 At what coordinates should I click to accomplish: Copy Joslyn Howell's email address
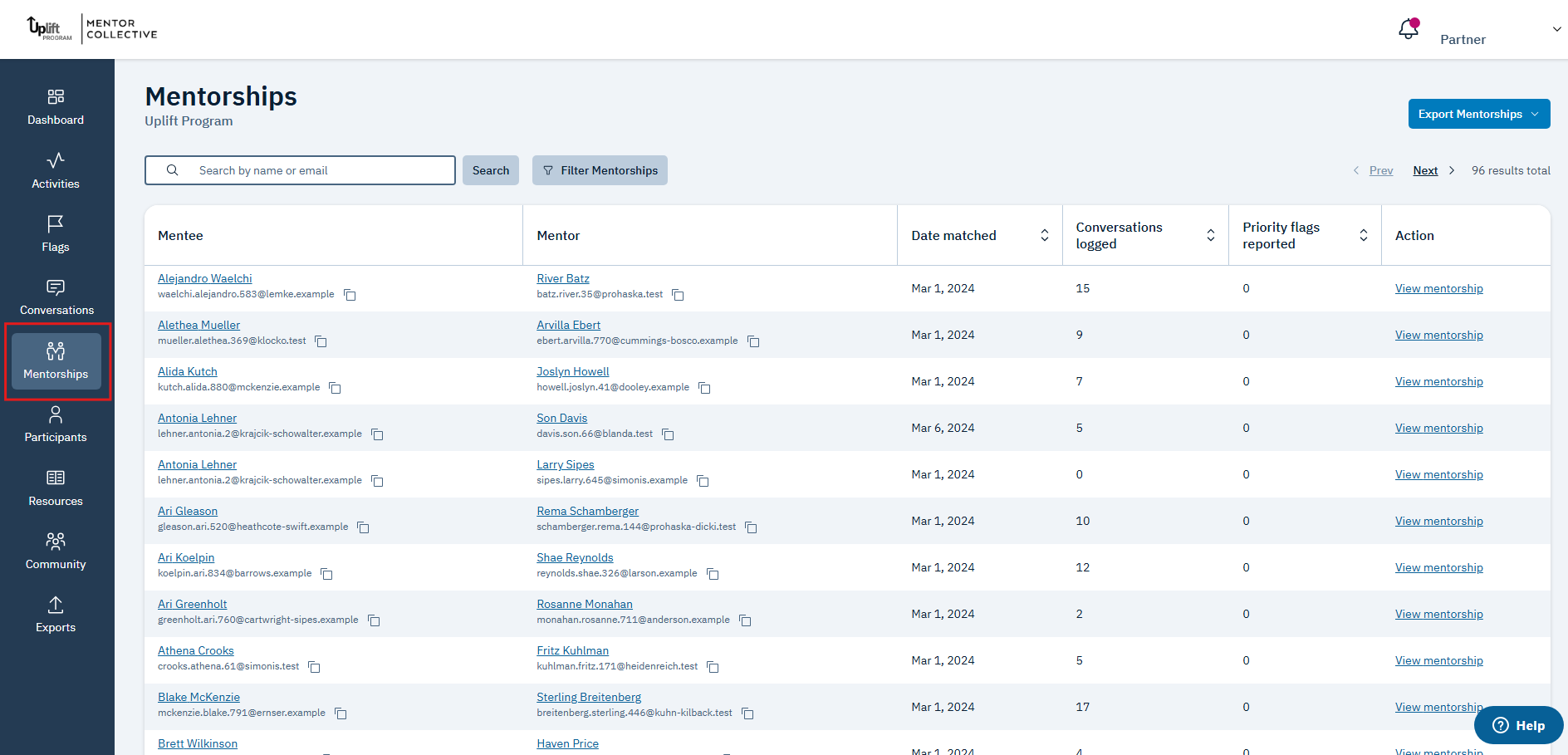click(704, 388)
